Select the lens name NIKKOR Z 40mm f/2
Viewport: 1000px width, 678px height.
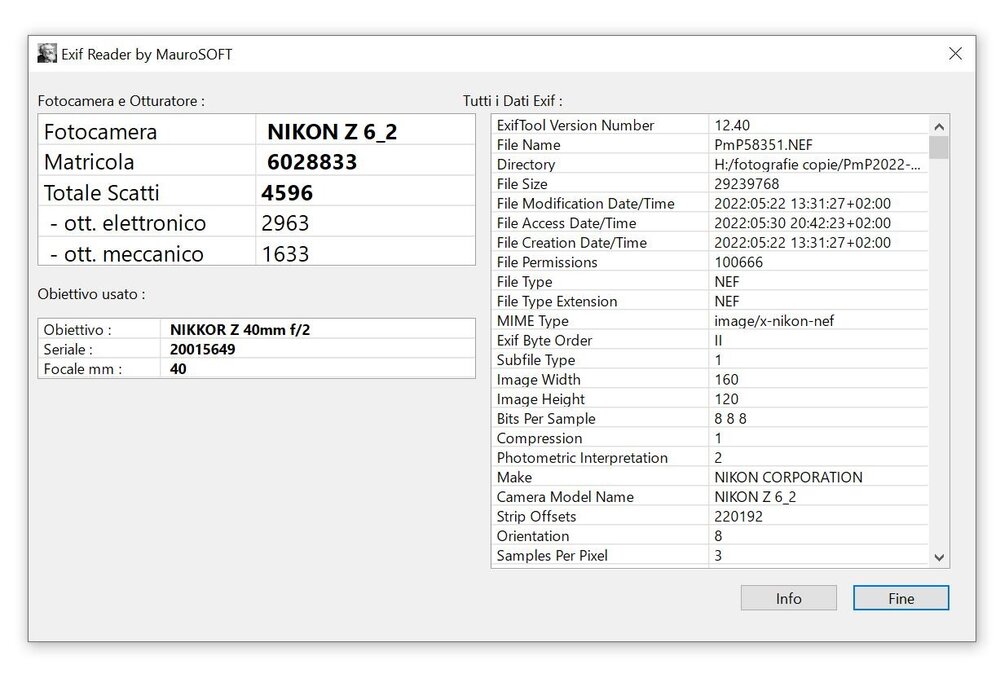click(x=240, y=330)
